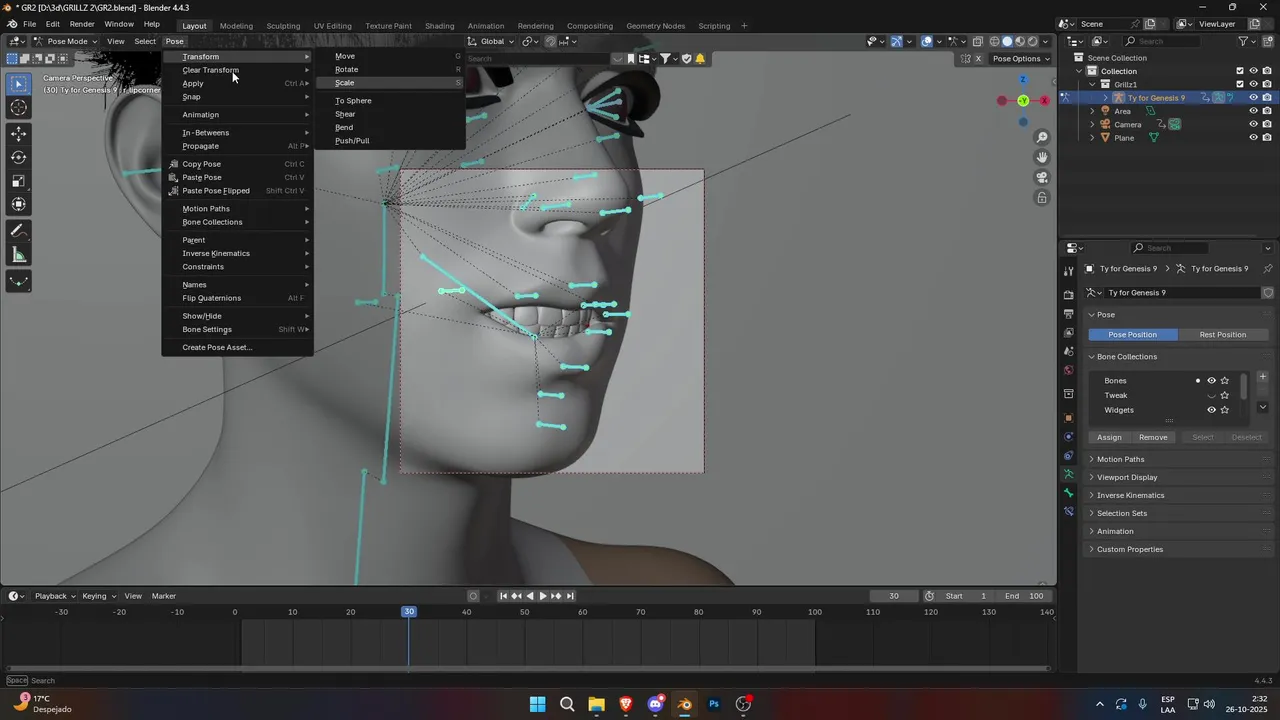Select the Measure tool
The width and height of the screenshot is (1280, 720).
tap(19, 255)
